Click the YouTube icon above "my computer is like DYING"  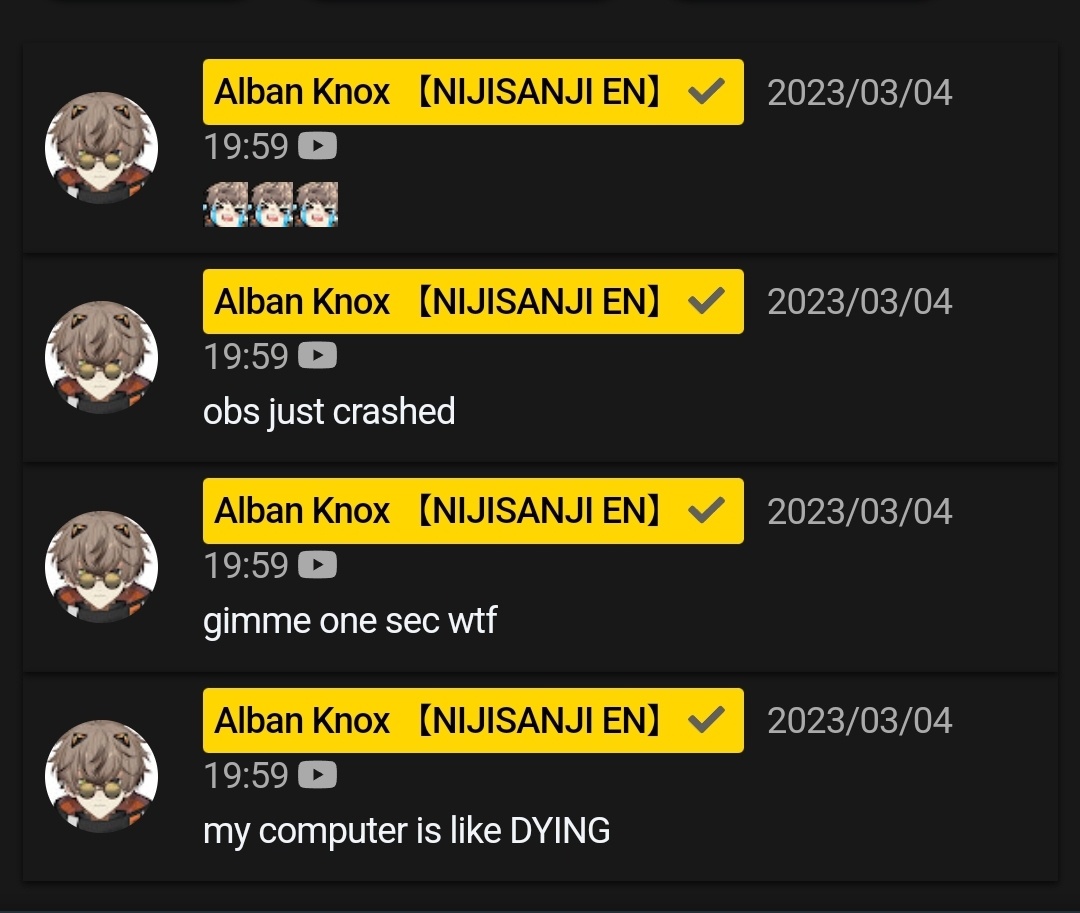[317, 775]
